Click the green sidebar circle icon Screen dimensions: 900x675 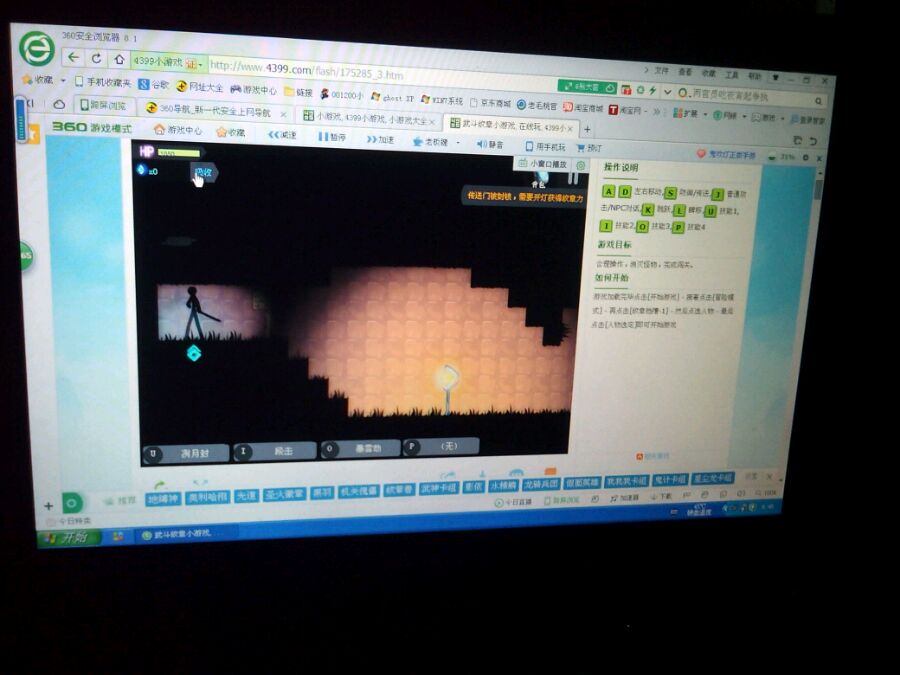(26, 256)
